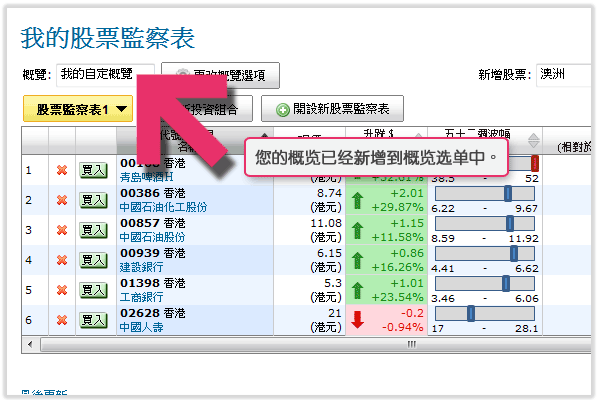Screen dimensions: 600x400
Task: Select price cell 6.15 (港元)
Action: (x=310, y=260)
